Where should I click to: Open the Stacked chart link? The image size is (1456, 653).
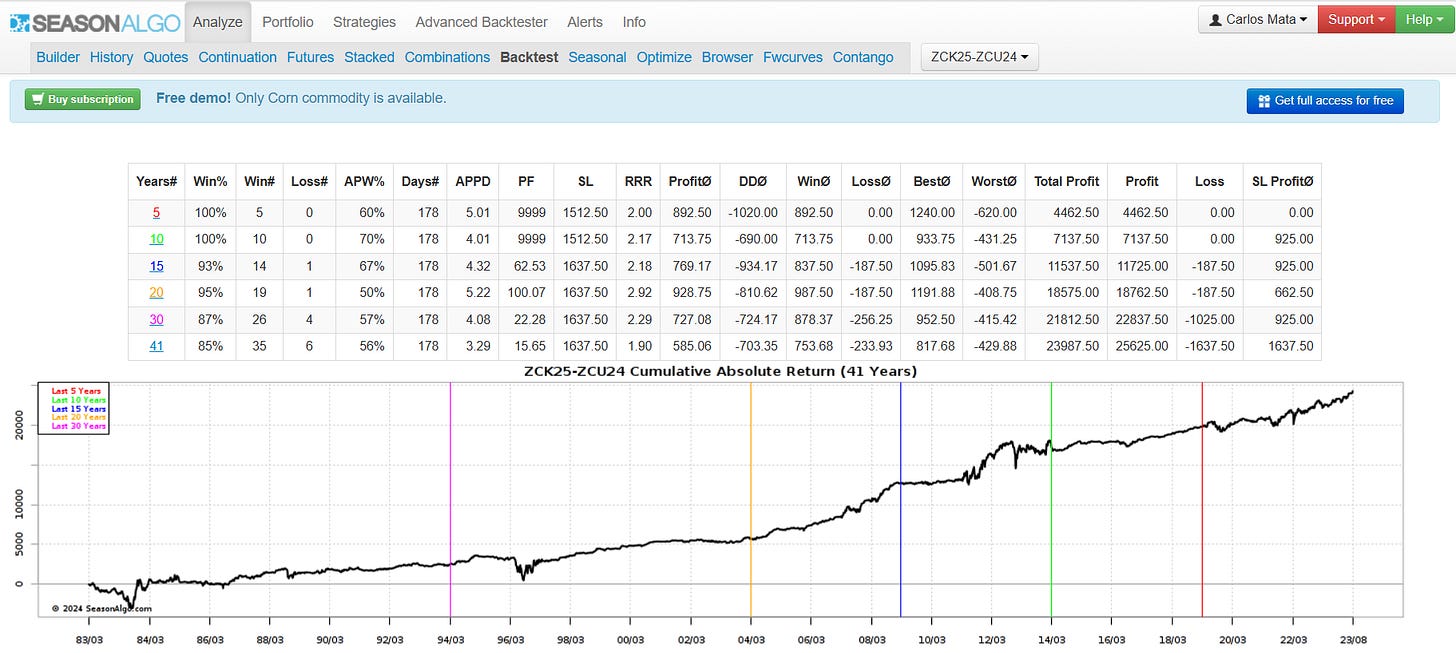[369, 57]
